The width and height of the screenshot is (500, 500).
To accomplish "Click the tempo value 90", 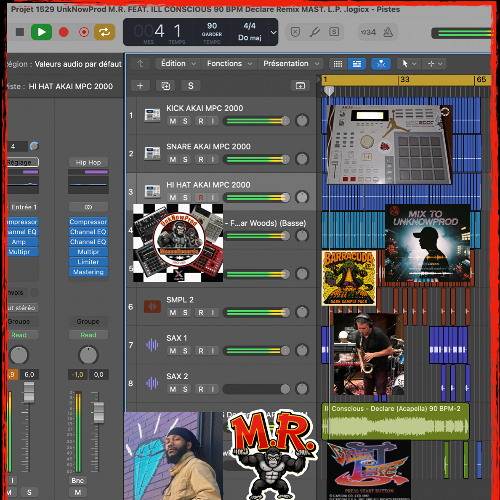I will [x=212, y=26].
